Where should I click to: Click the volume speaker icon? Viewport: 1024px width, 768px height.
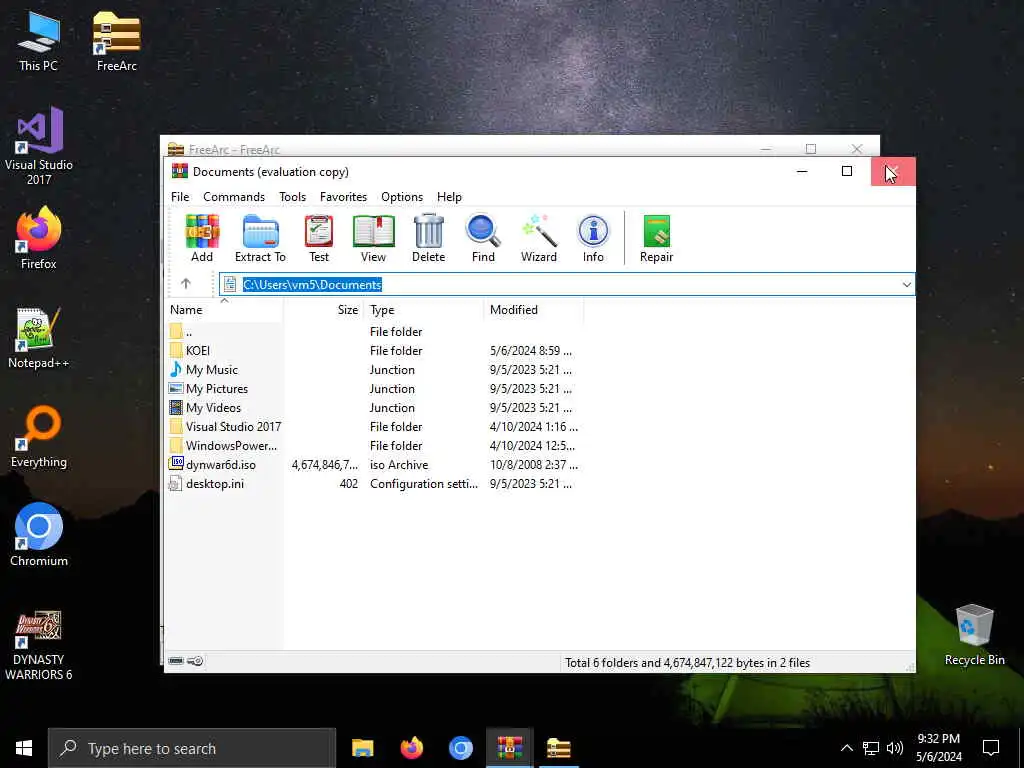895,748
